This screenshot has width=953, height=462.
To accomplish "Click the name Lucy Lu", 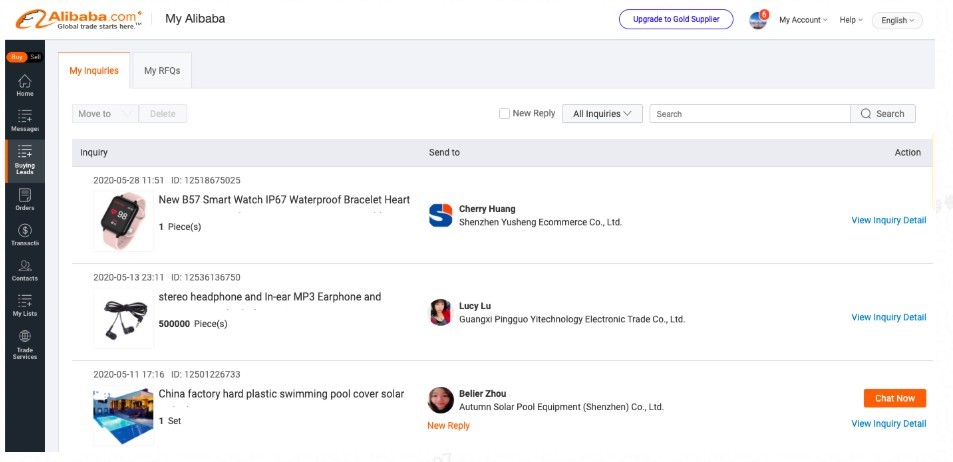I will point(475,306).
